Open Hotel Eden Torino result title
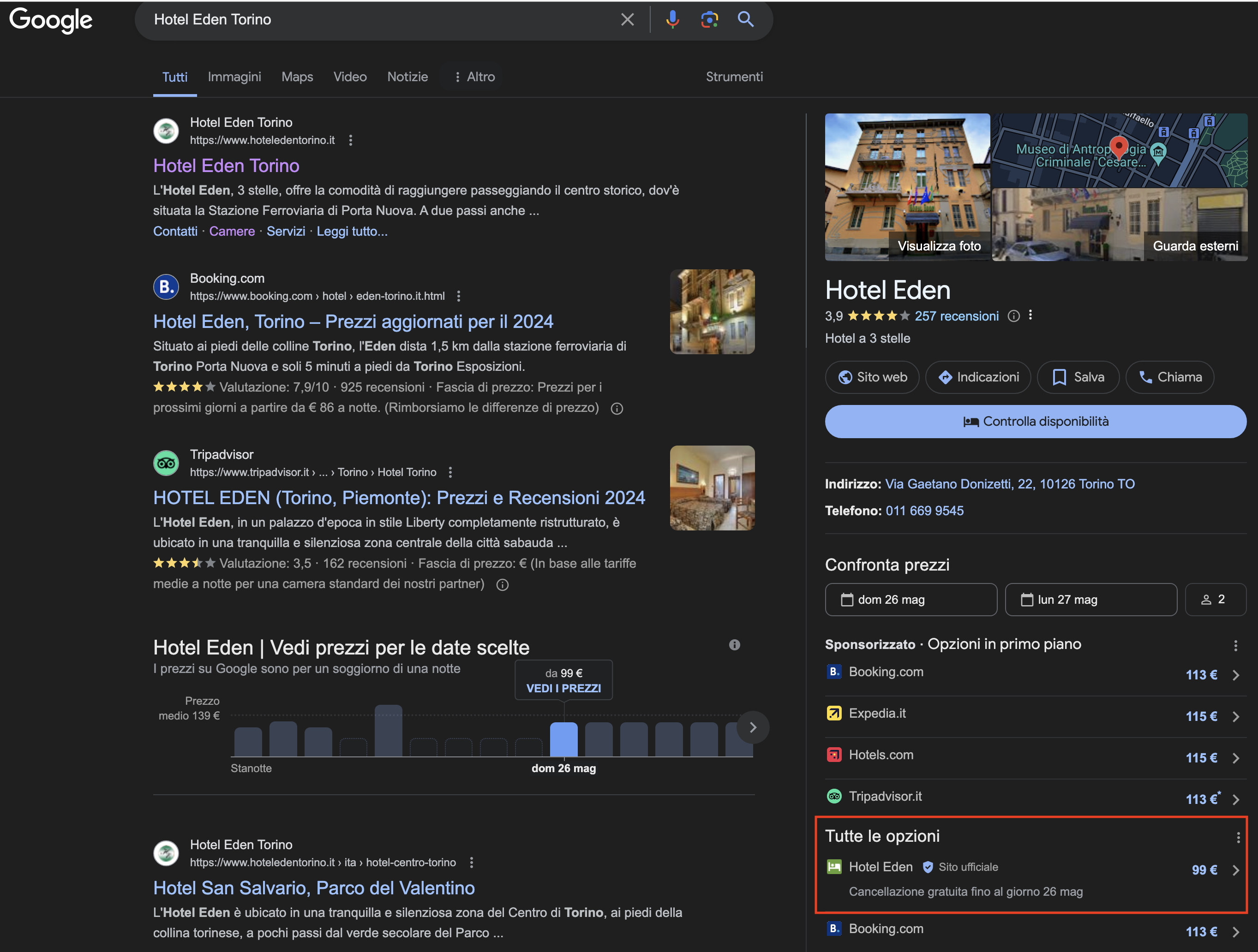The width and height of the screenshot is (1258, 952). coord(226,166)
